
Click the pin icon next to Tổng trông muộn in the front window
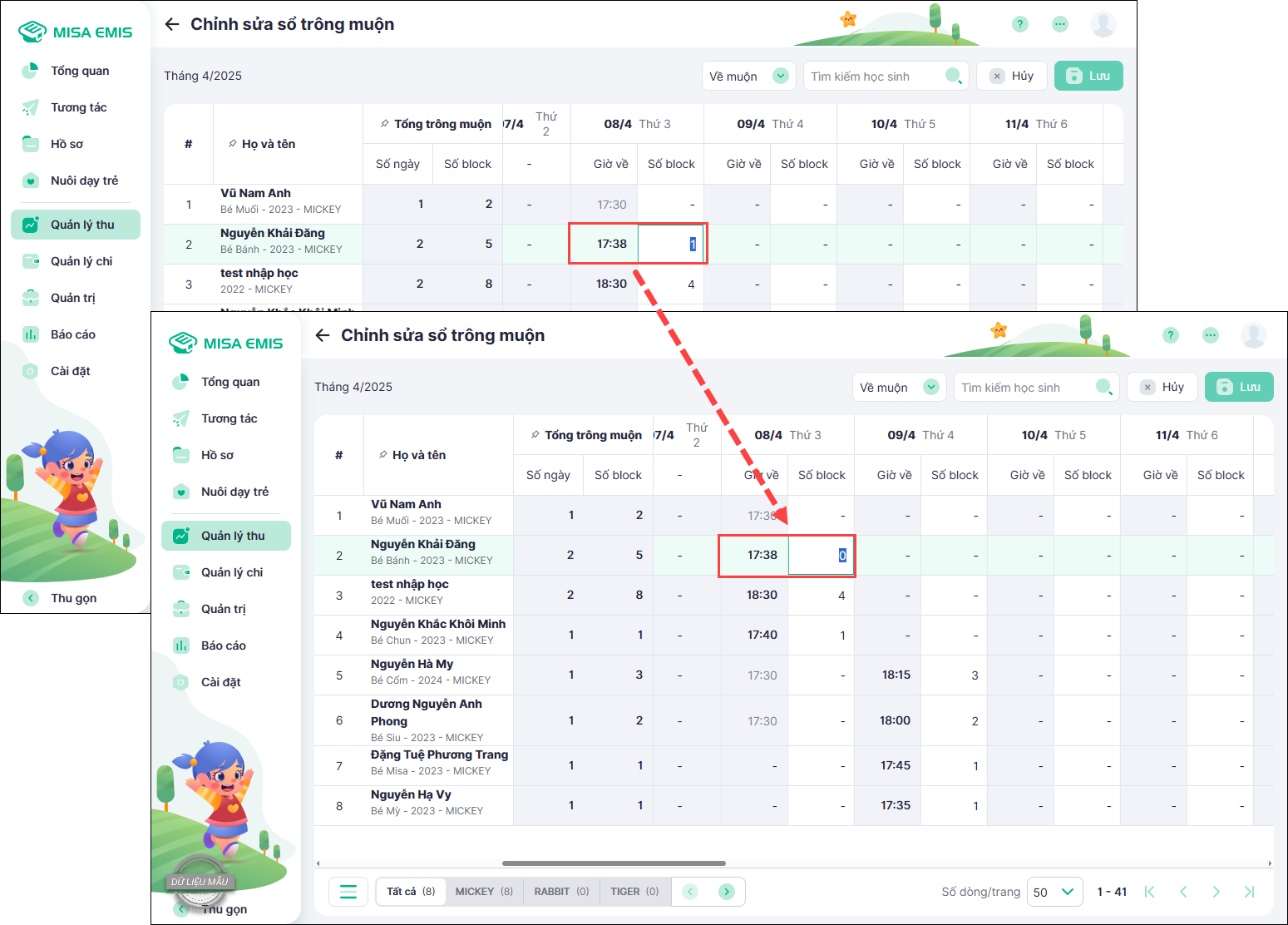tap(535, 435)
